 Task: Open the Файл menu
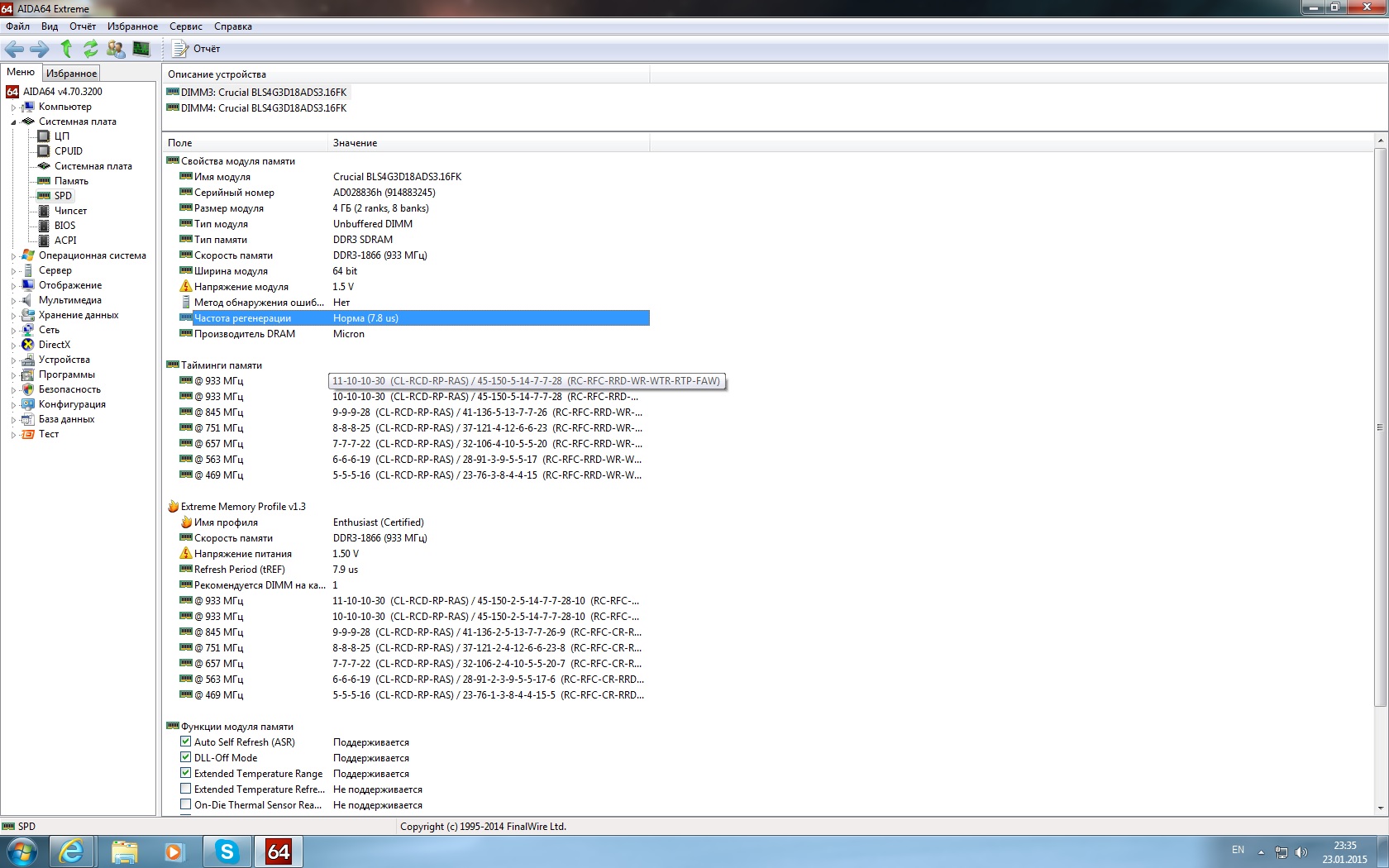(x=18, y=26)
